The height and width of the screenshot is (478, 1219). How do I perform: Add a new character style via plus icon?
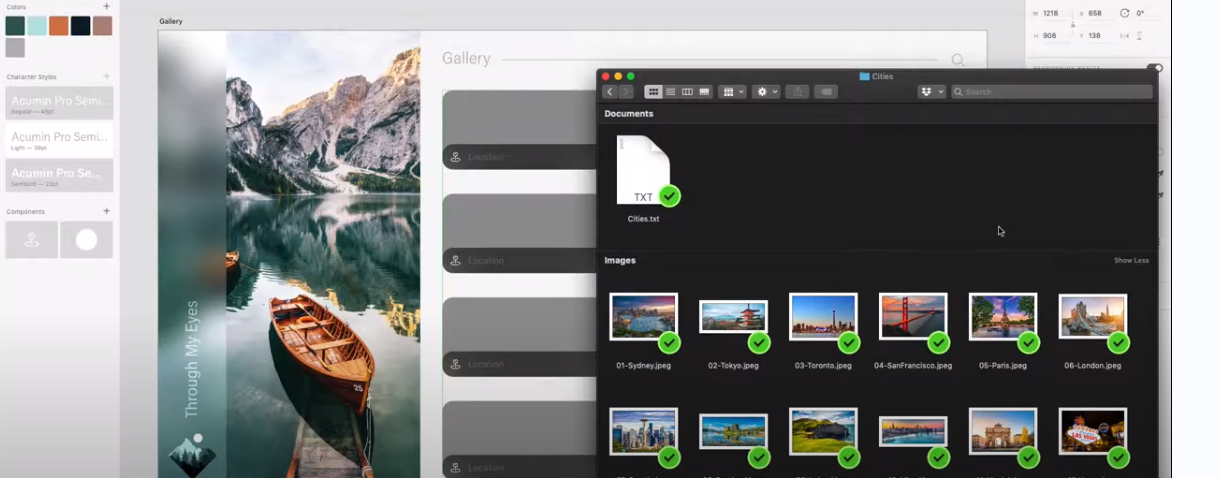[x=107, y=76]
